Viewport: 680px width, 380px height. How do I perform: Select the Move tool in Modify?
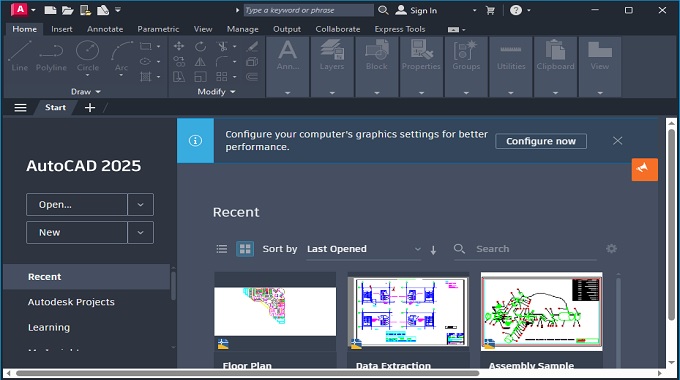coord(179,46)
